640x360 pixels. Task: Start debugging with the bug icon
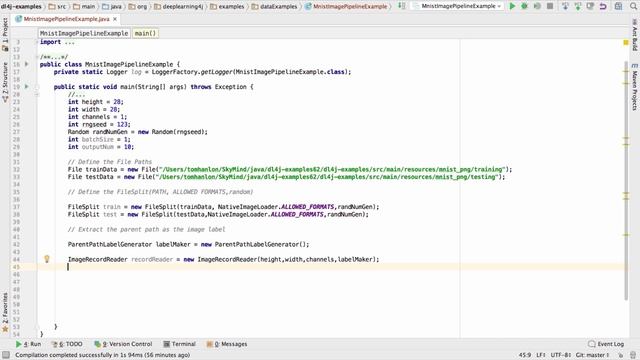[x=524, y=6]
